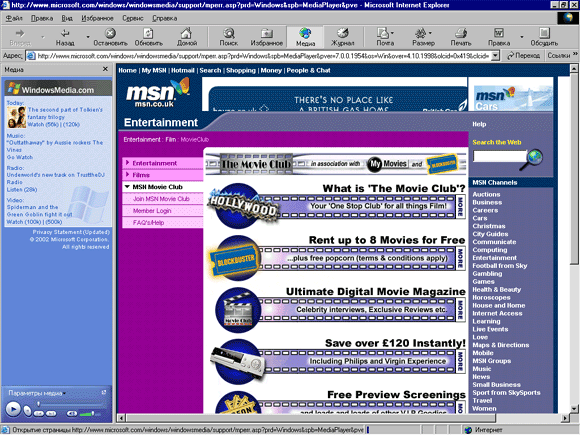The width and height of the screenshot is (580, 435).
Task: Click the Stop button in media bar
Action: tap(27, 411)
